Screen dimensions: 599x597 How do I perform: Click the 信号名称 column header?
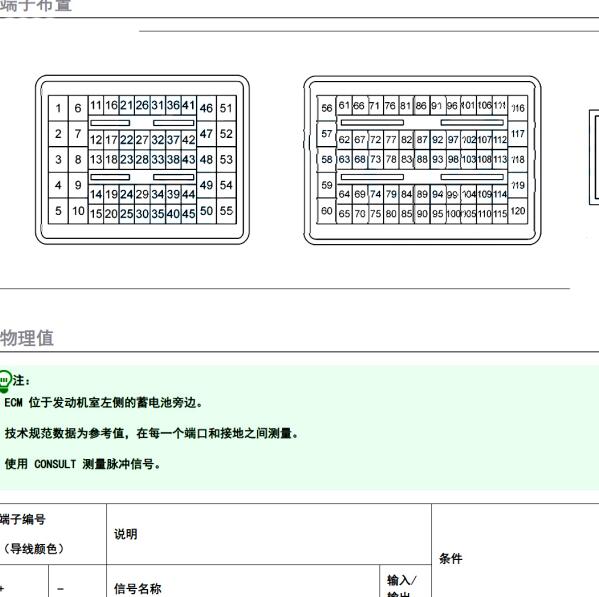(138, 589)
